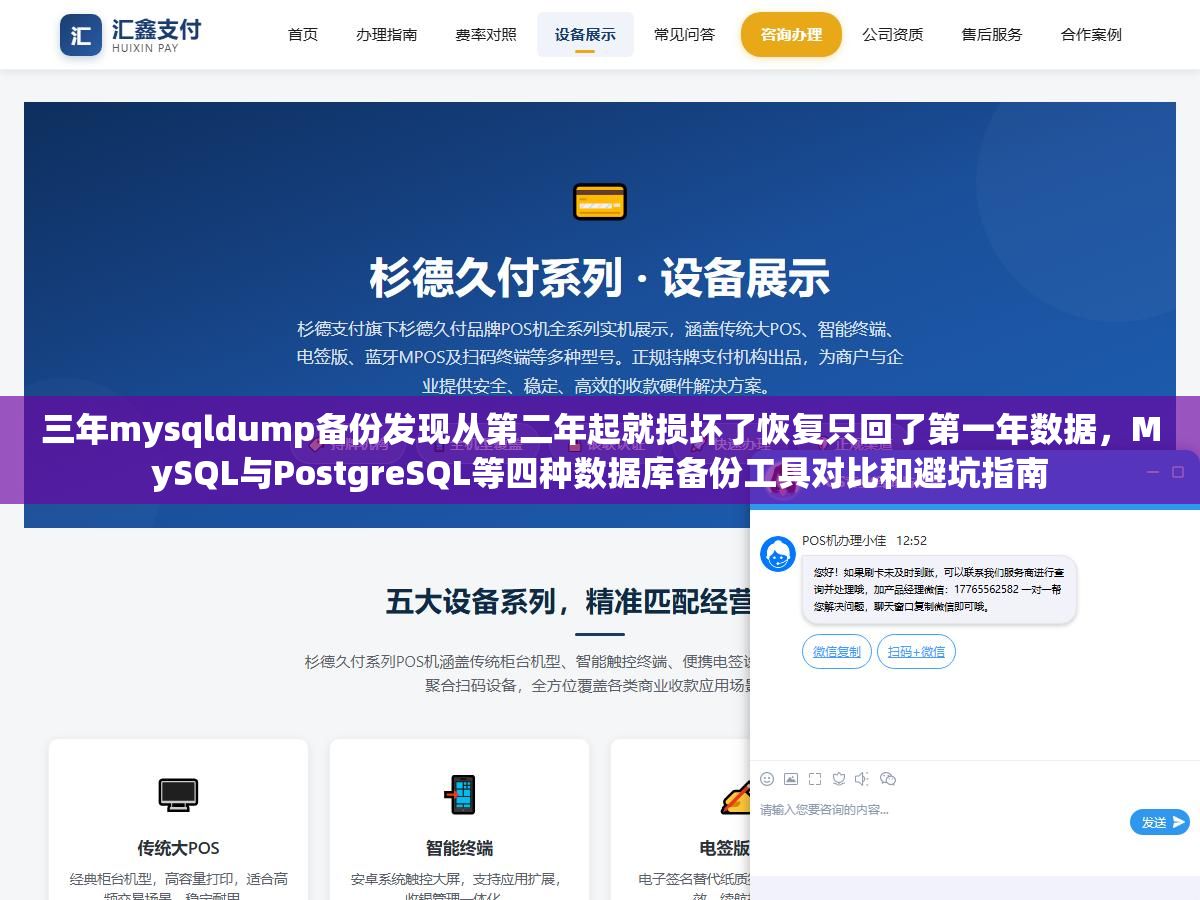1200x900 pixels.
Task: Click the 传统大POS monitor icon
Action: (178, 794)
